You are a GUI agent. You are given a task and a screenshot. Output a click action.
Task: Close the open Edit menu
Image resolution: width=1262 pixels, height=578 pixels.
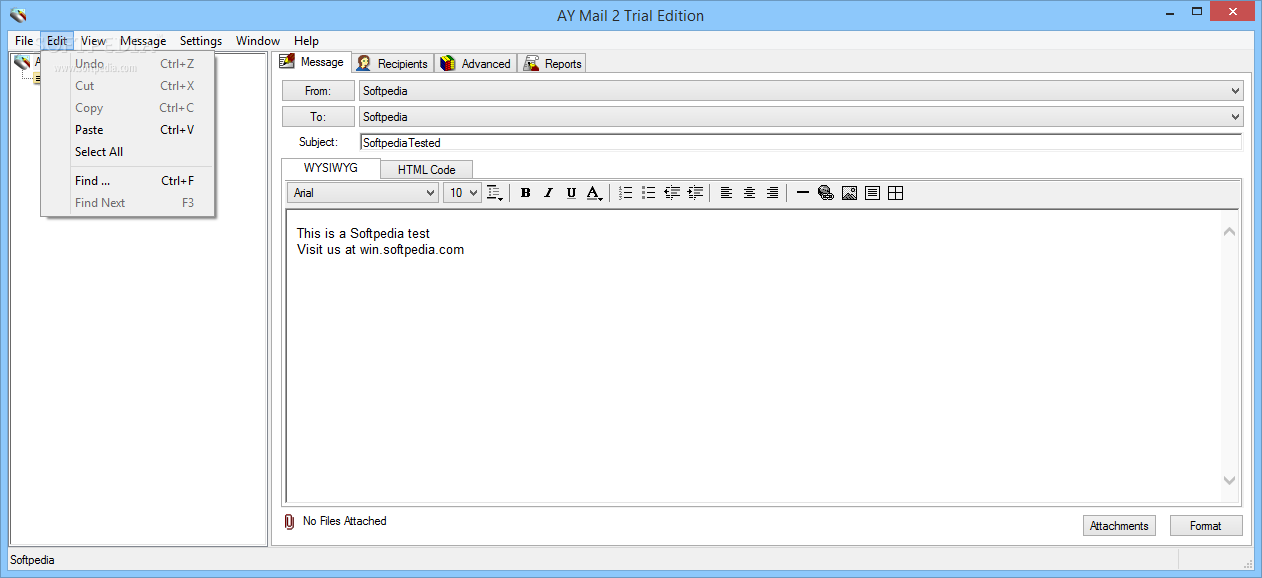coord(57,41)
